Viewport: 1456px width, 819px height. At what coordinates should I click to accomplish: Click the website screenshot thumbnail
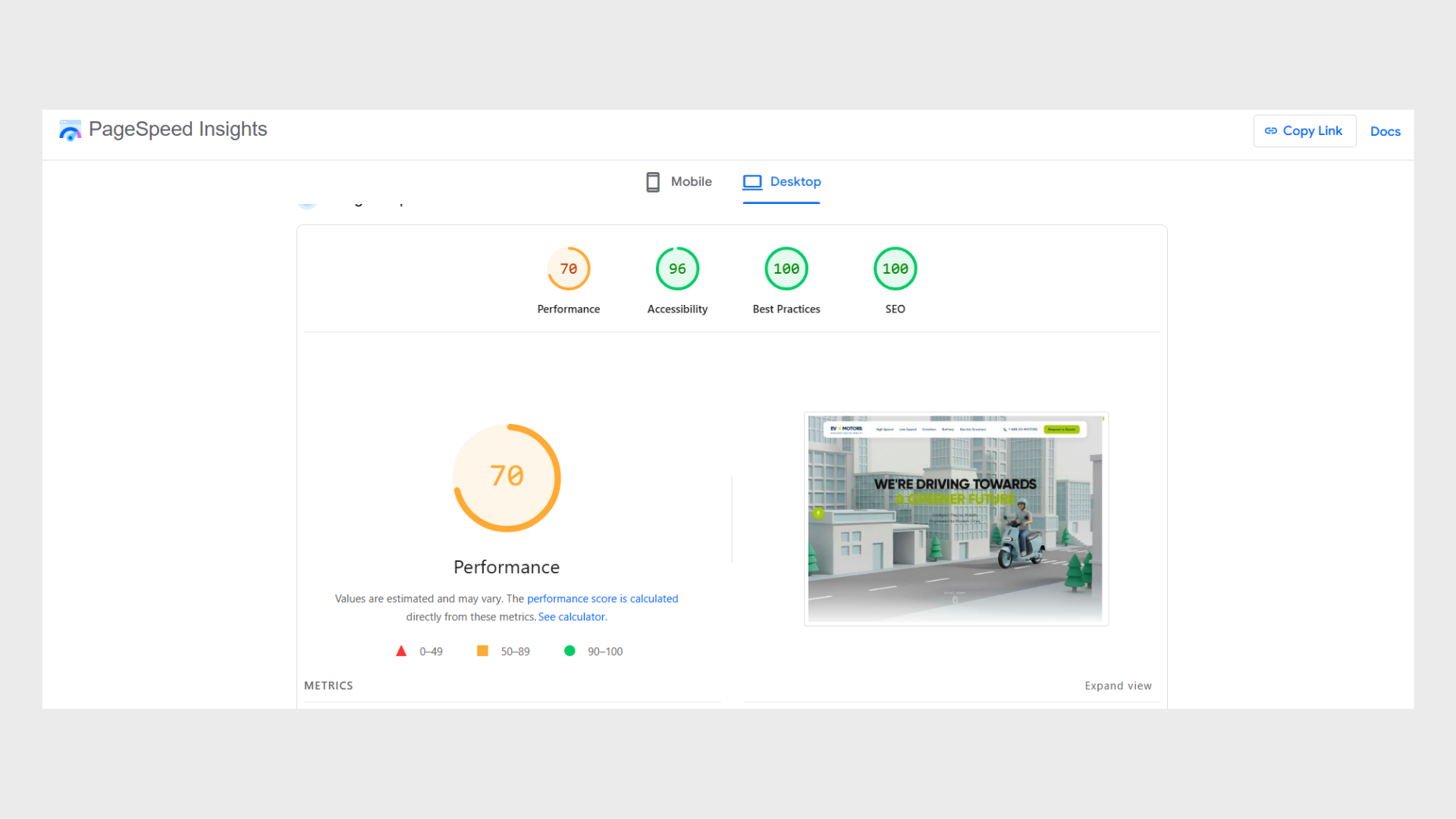pos(955,519)
